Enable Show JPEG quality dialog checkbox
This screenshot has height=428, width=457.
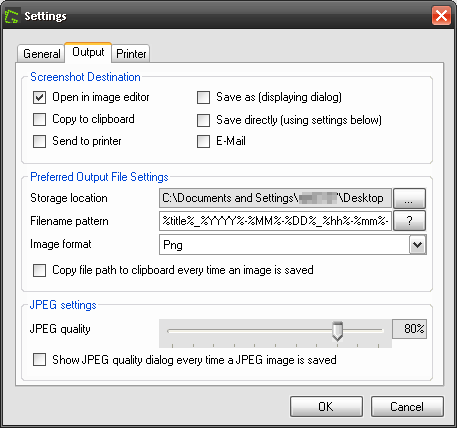tap(39, 360)
